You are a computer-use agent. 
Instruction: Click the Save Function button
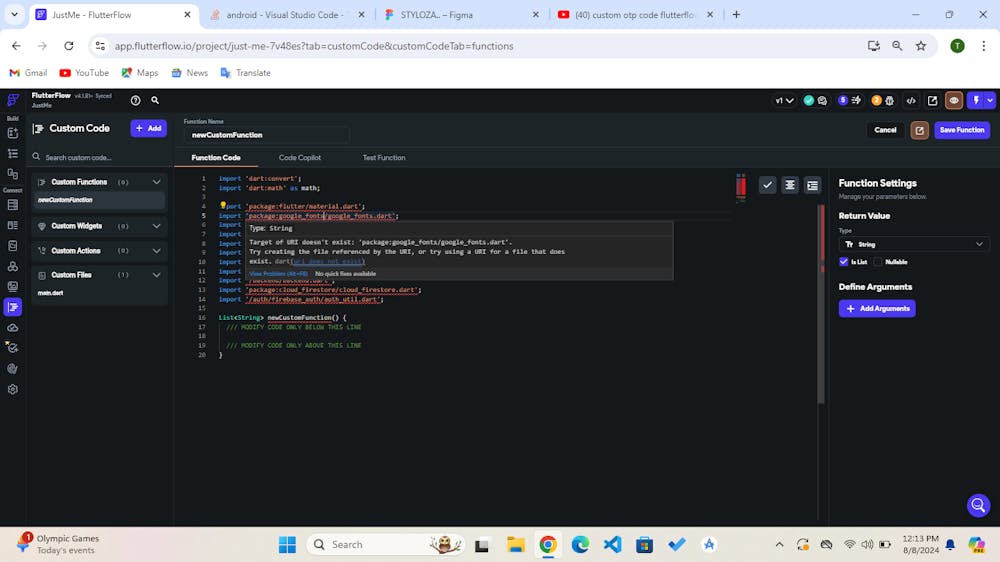click(962, 130)
